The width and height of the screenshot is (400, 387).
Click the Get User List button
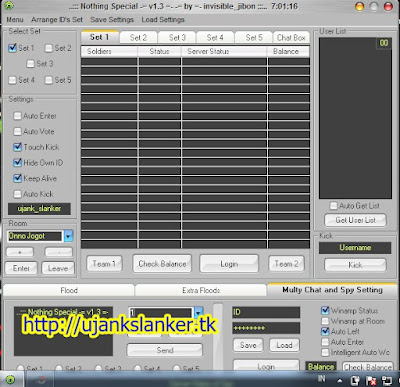click(x=356, y=220)
